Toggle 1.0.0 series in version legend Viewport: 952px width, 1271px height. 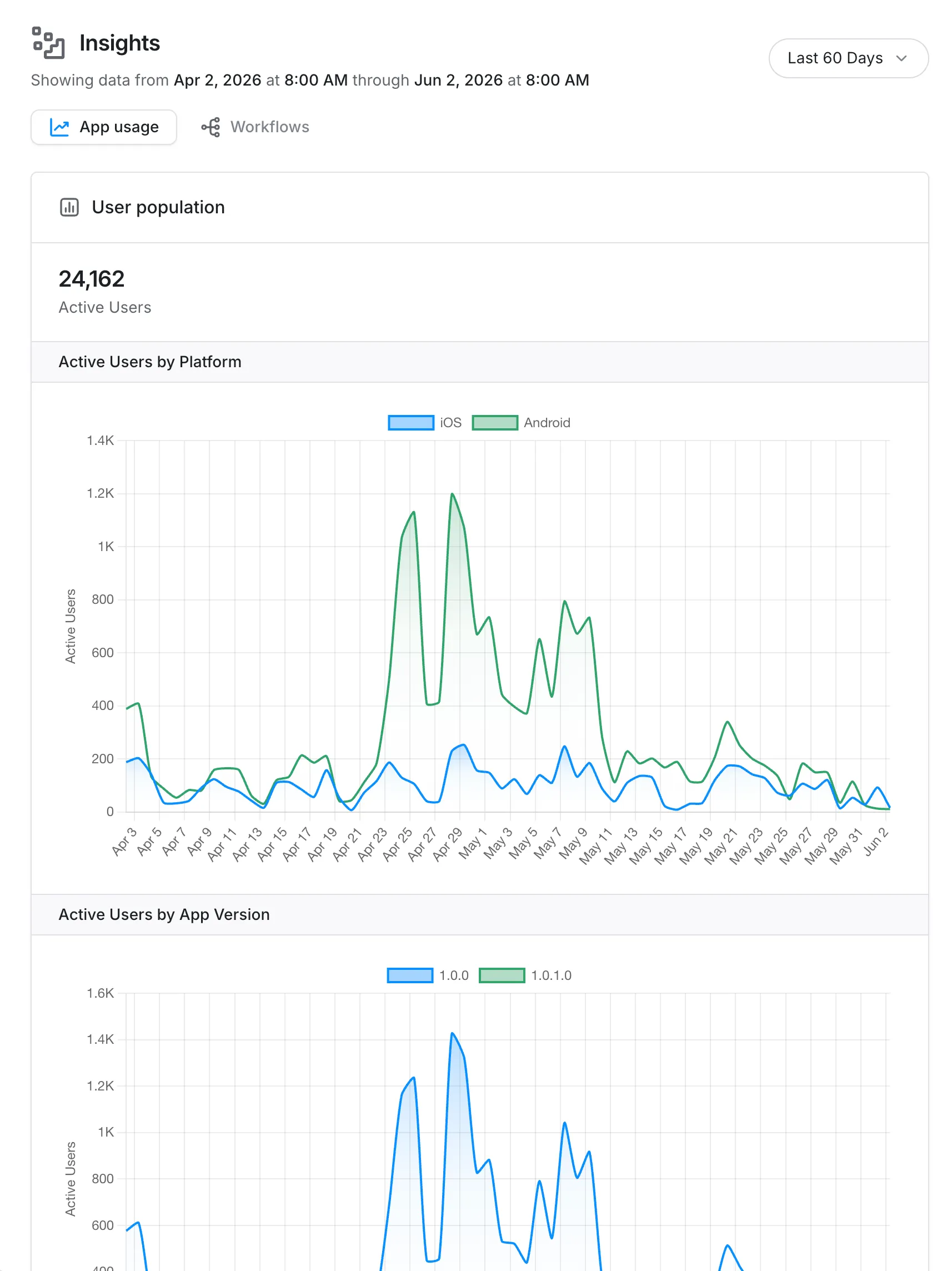click(x=428, y=974)
